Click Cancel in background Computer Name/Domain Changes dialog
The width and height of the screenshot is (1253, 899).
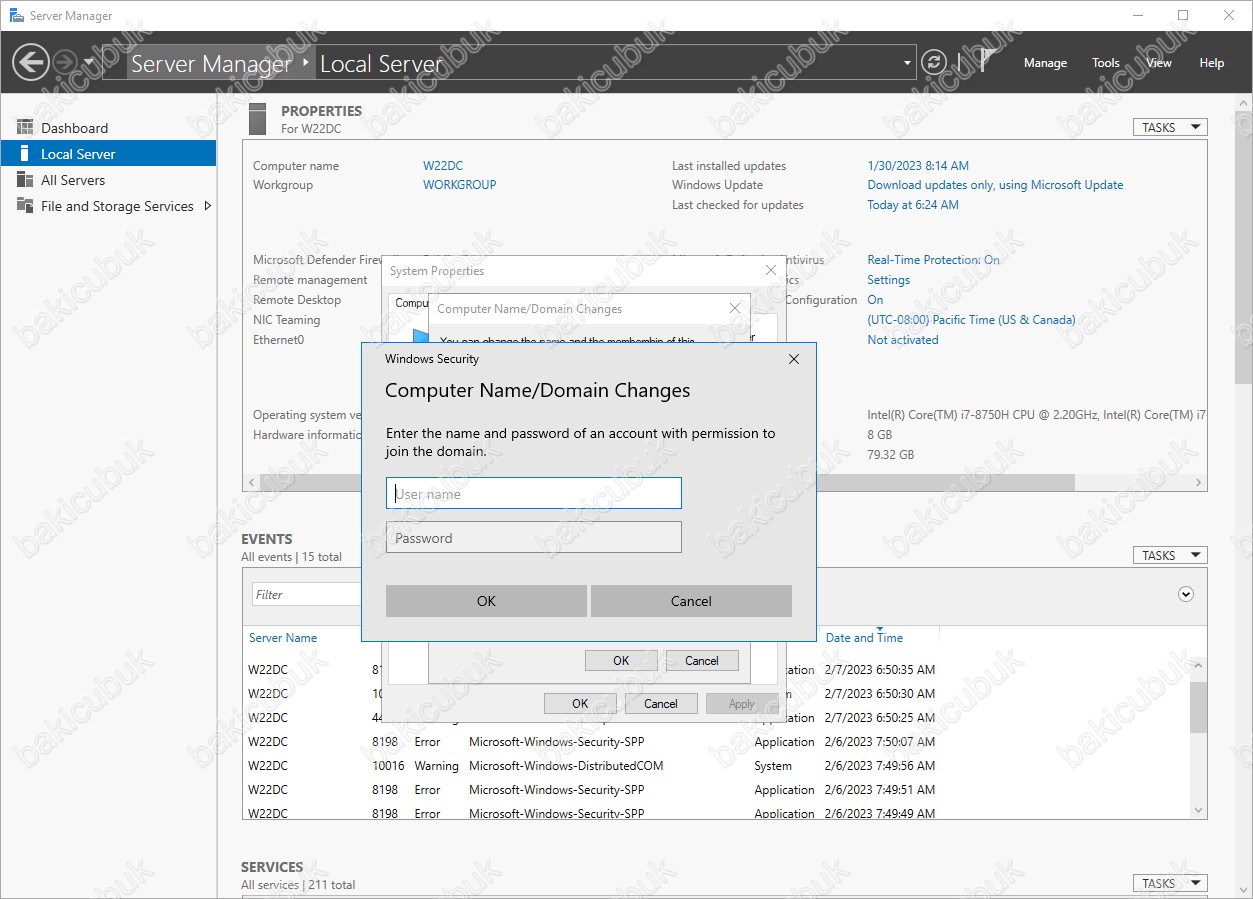click(x=702, y=660)
